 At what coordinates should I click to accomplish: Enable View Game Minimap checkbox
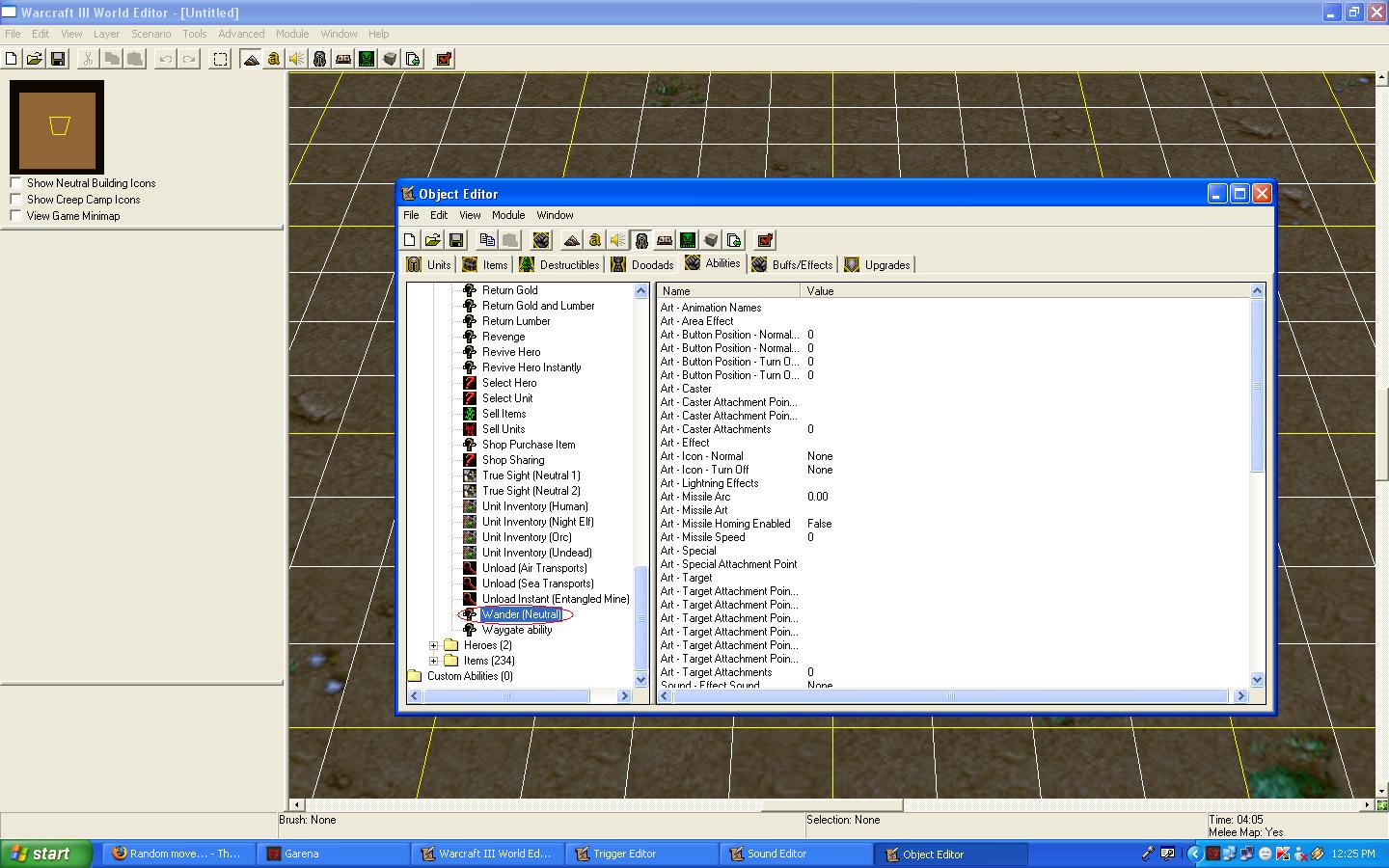(15, 215)
